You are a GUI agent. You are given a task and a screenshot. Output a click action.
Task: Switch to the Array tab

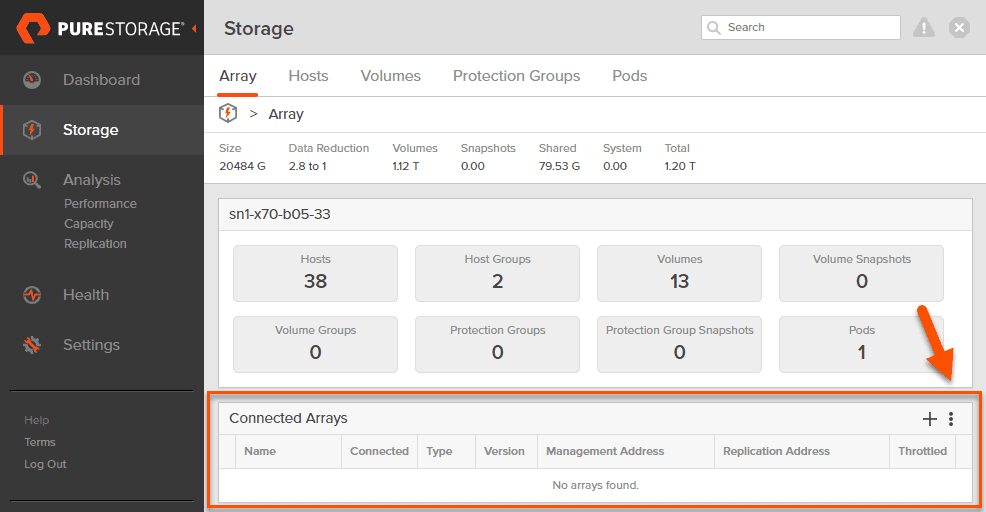(x=238, y=76)
